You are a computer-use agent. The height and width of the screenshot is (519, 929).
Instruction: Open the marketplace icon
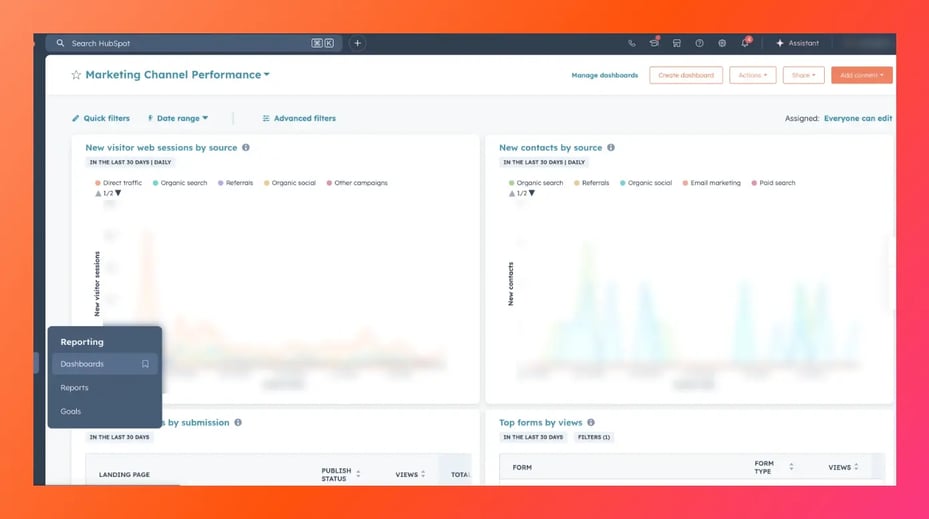(677, 43)
